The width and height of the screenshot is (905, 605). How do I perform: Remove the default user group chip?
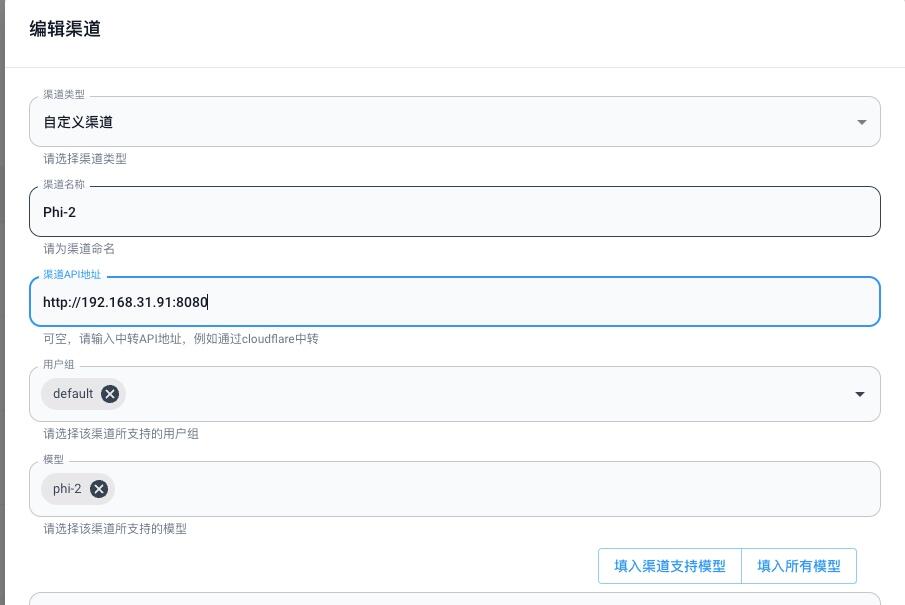[x=110, y=394]
